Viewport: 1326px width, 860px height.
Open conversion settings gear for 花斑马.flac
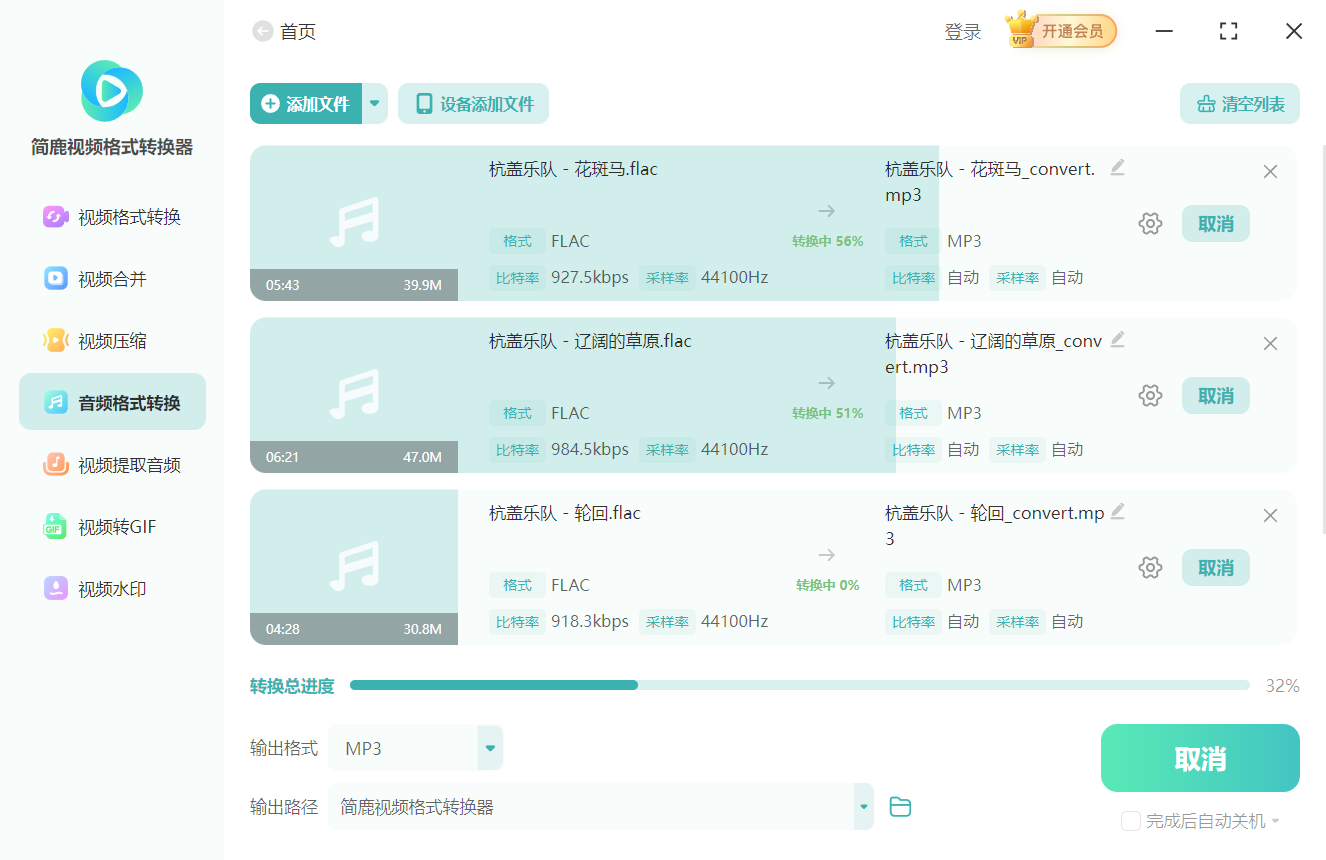point(1150,223)
